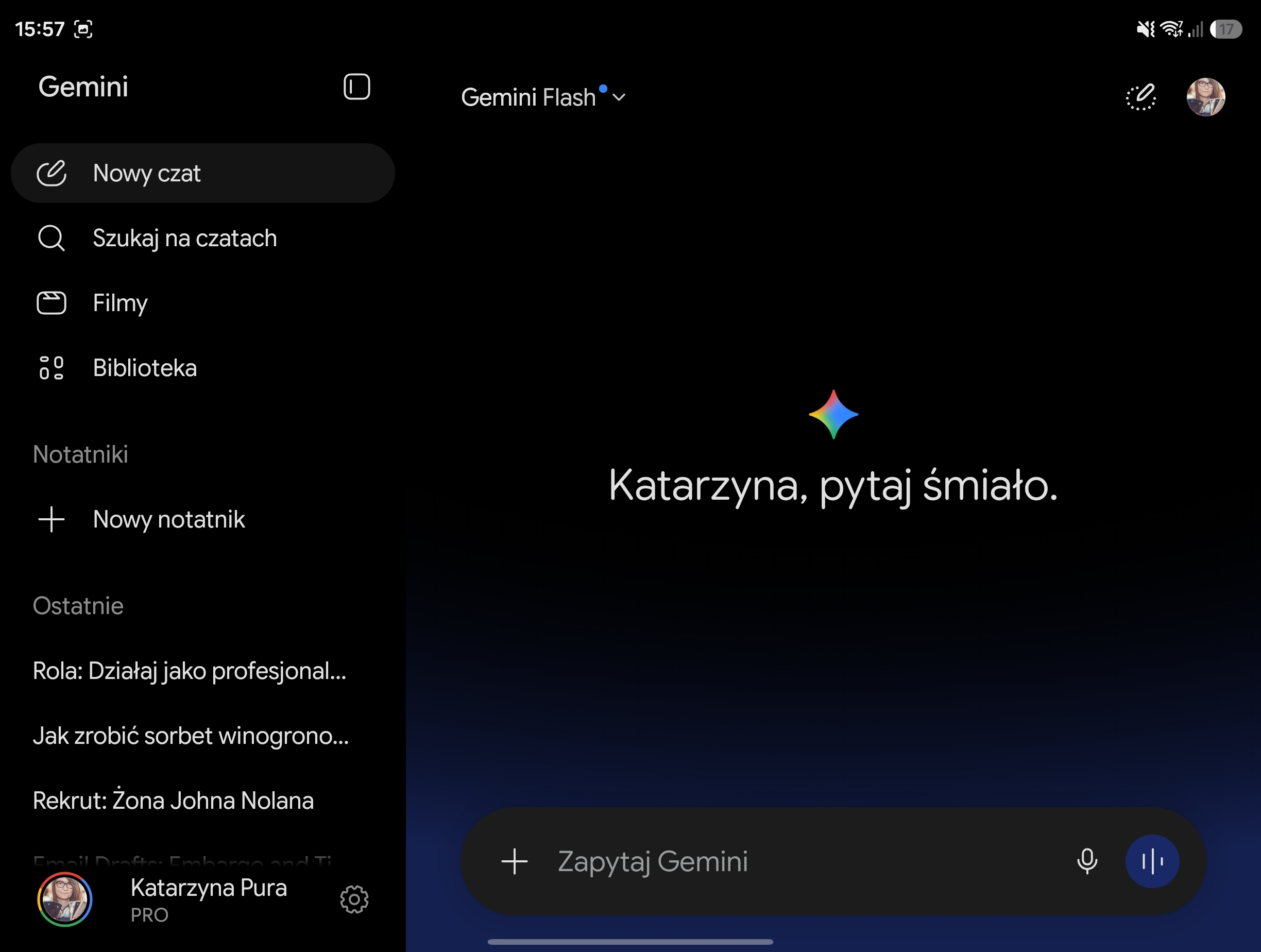Start Gemini Live with the waveform button
Screen dimensions: 1261x952
(1152, 861)
